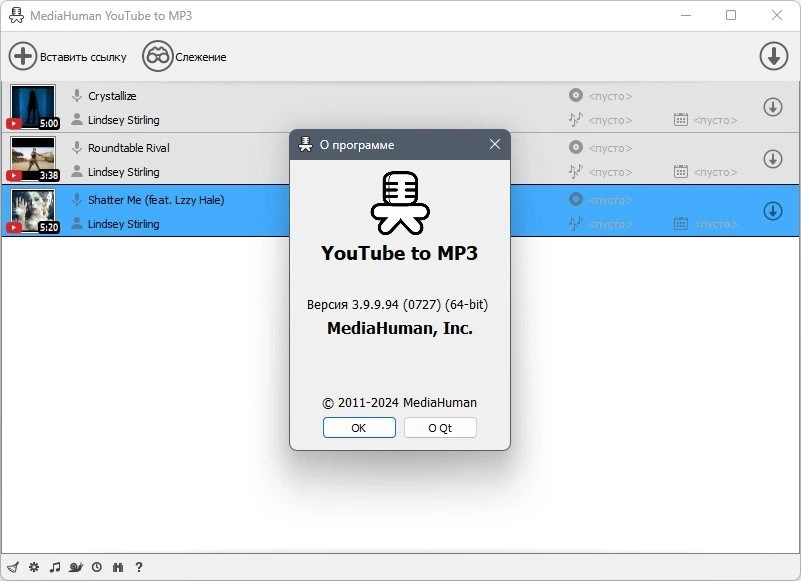Click the Вставить ссылку plus icon
The width and height of the screenshot is (801, 581).
click(x=22, y=56)
